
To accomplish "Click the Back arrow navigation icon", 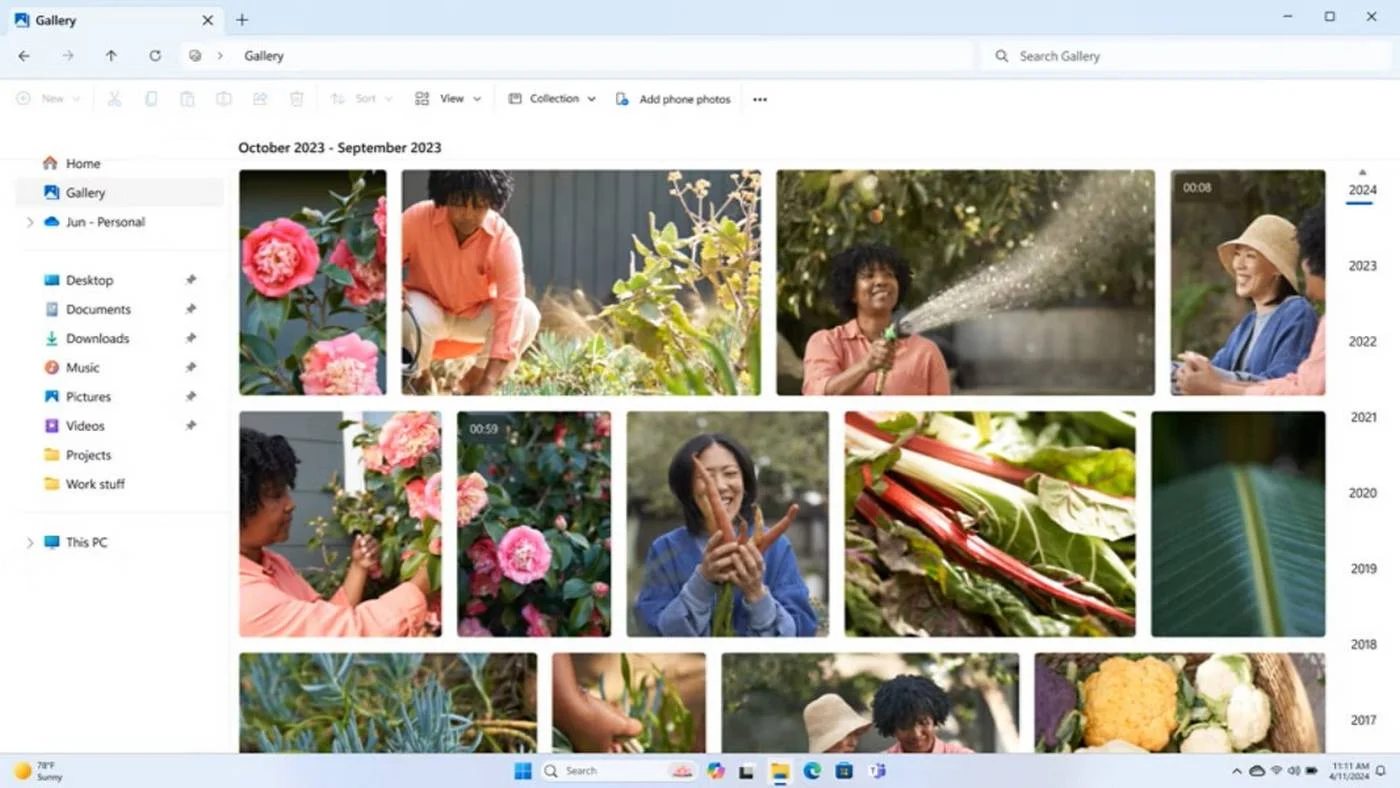I will pos(24,56).
